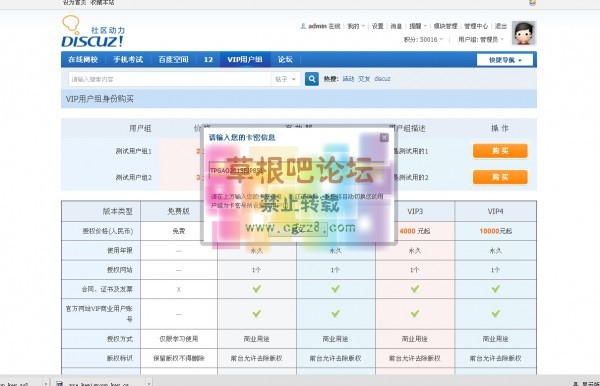Expand the 提醒 dropdown
Image resolution: width=600 pixels, height=386 pixels.
pos(417,26)
